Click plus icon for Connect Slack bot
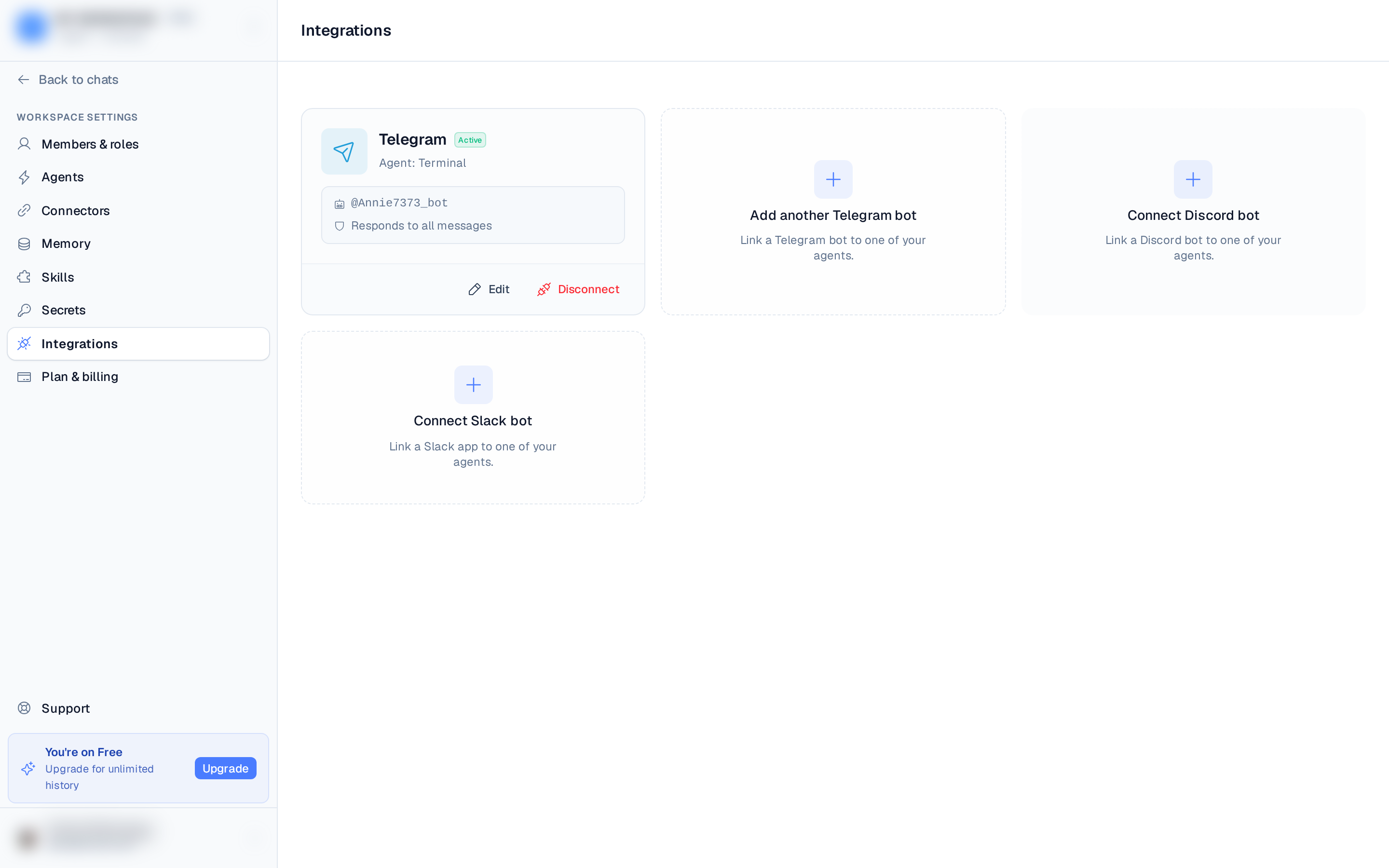Viewport: 1389px width, 868px height. point(474,385)
